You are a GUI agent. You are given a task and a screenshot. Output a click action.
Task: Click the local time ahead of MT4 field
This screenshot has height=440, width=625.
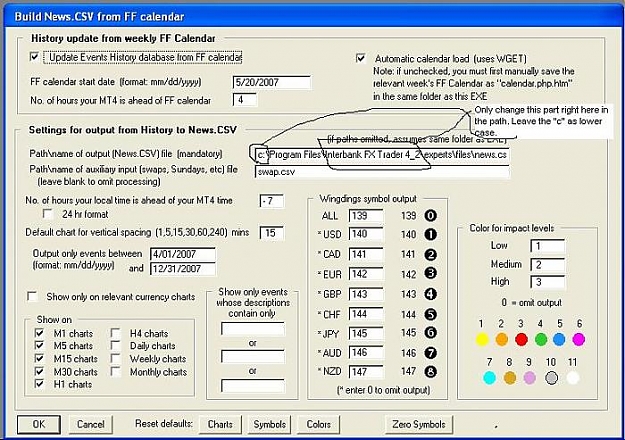pos(271,201)
